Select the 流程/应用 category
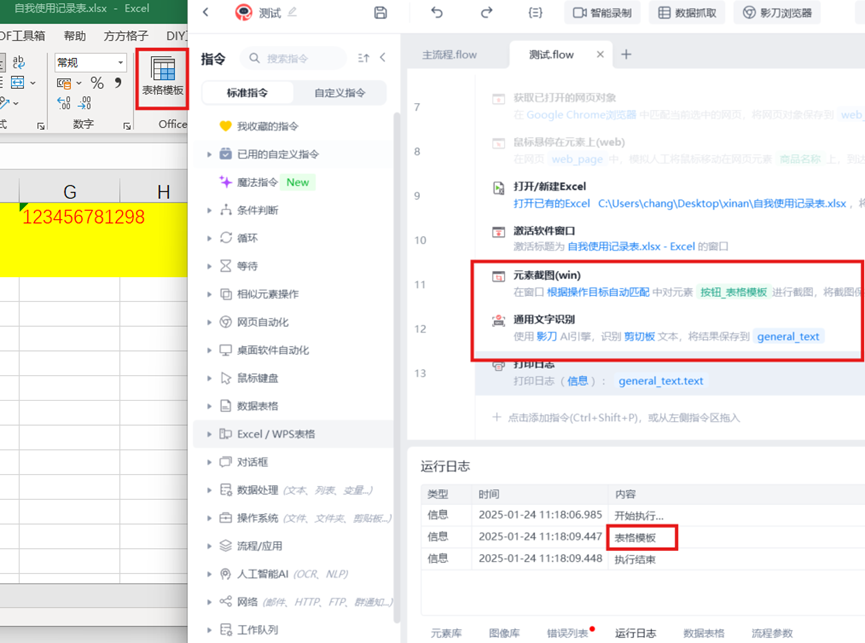Image resolution: width=865 pixels, height=643 pixels. point(293,546)
